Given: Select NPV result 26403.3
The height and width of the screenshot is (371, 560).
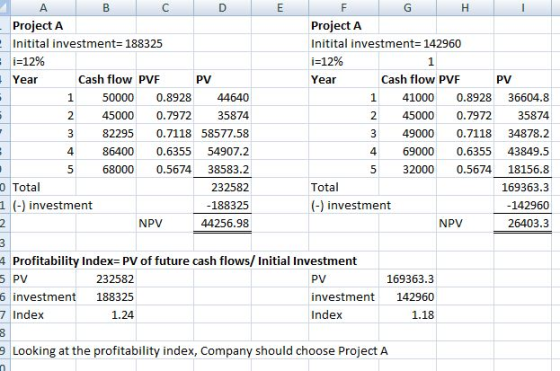Looking at the screenshot, I should 529,223.
